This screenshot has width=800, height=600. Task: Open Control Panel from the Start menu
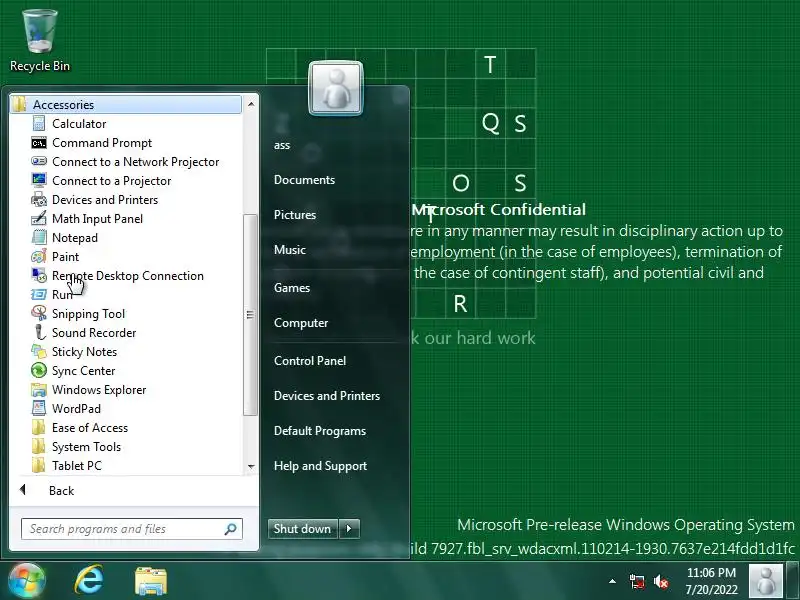pos(310,361)
